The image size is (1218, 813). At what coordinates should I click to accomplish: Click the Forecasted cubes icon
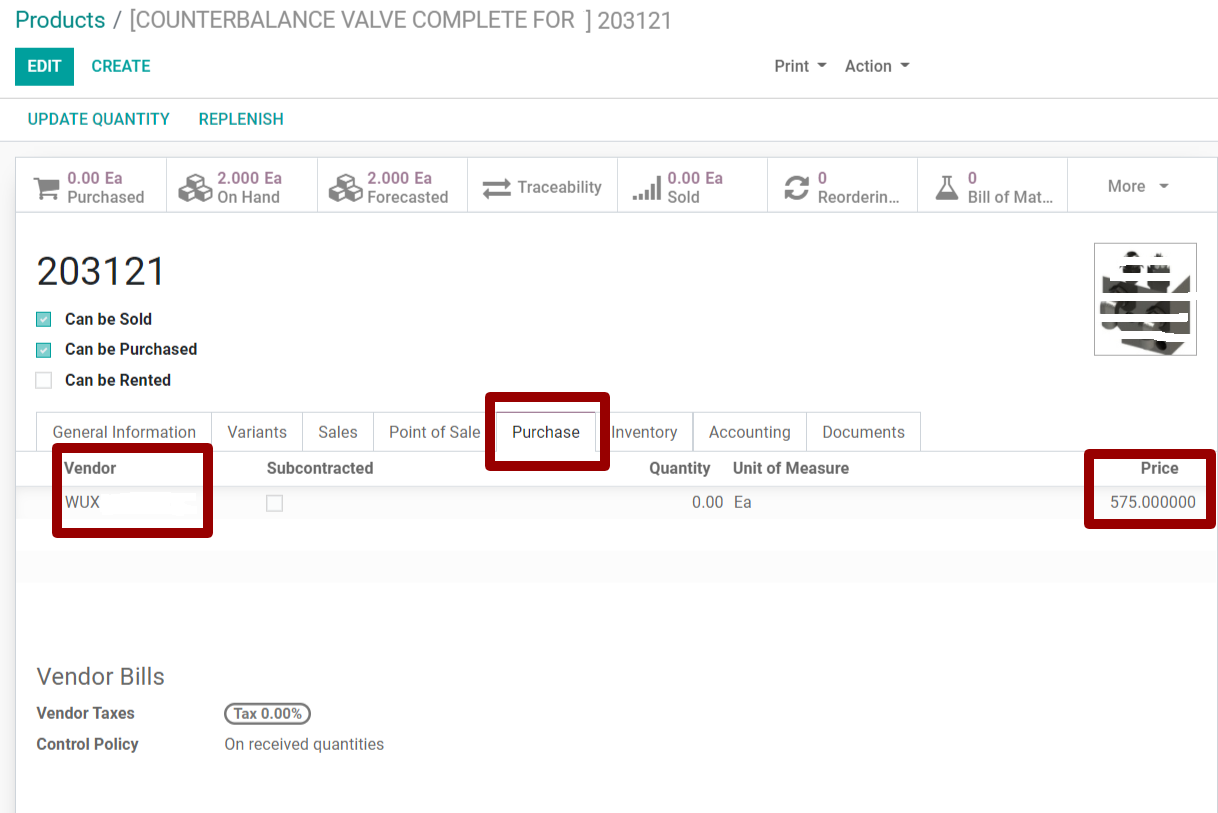345,188
